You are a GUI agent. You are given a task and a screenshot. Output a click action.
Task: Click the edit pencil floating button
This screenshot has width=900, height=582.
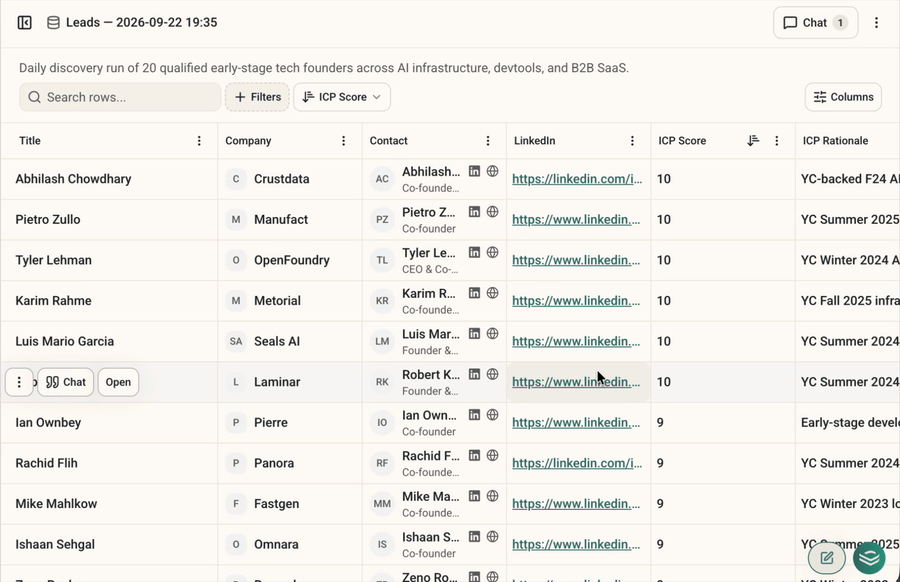point(827,558)
